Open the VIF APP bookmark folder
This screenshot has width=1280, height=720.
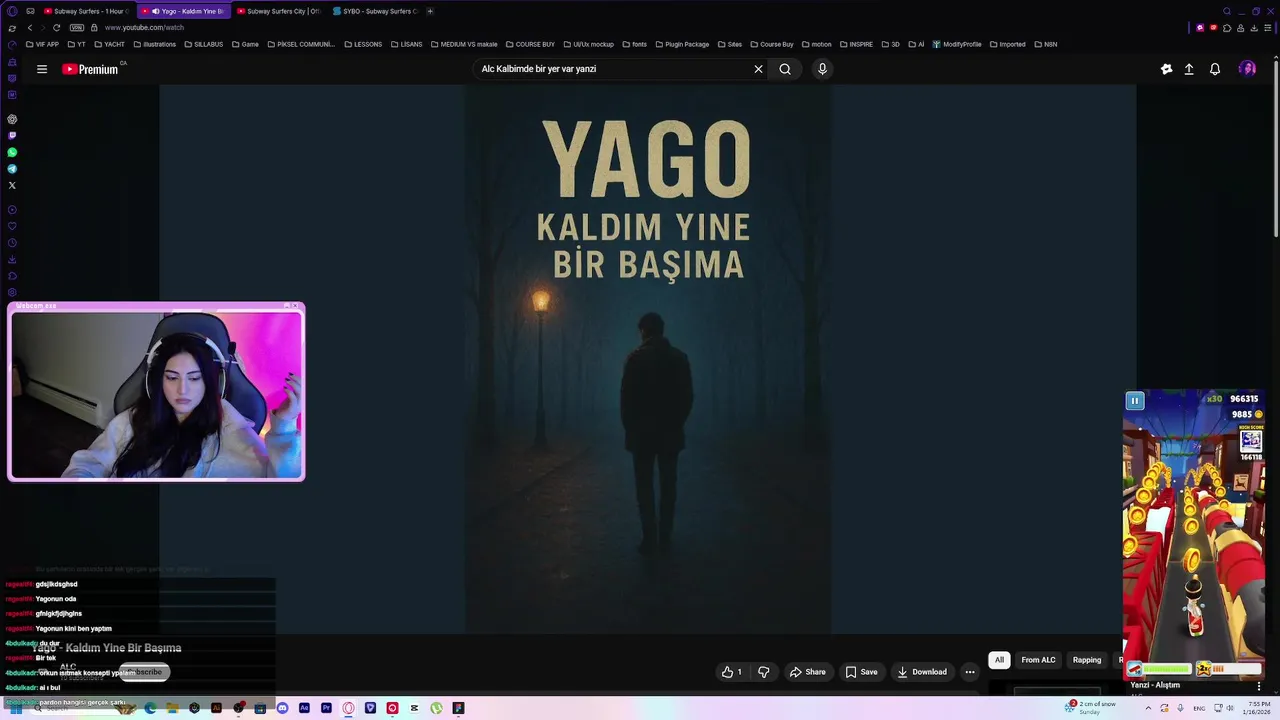click(42, 44)
